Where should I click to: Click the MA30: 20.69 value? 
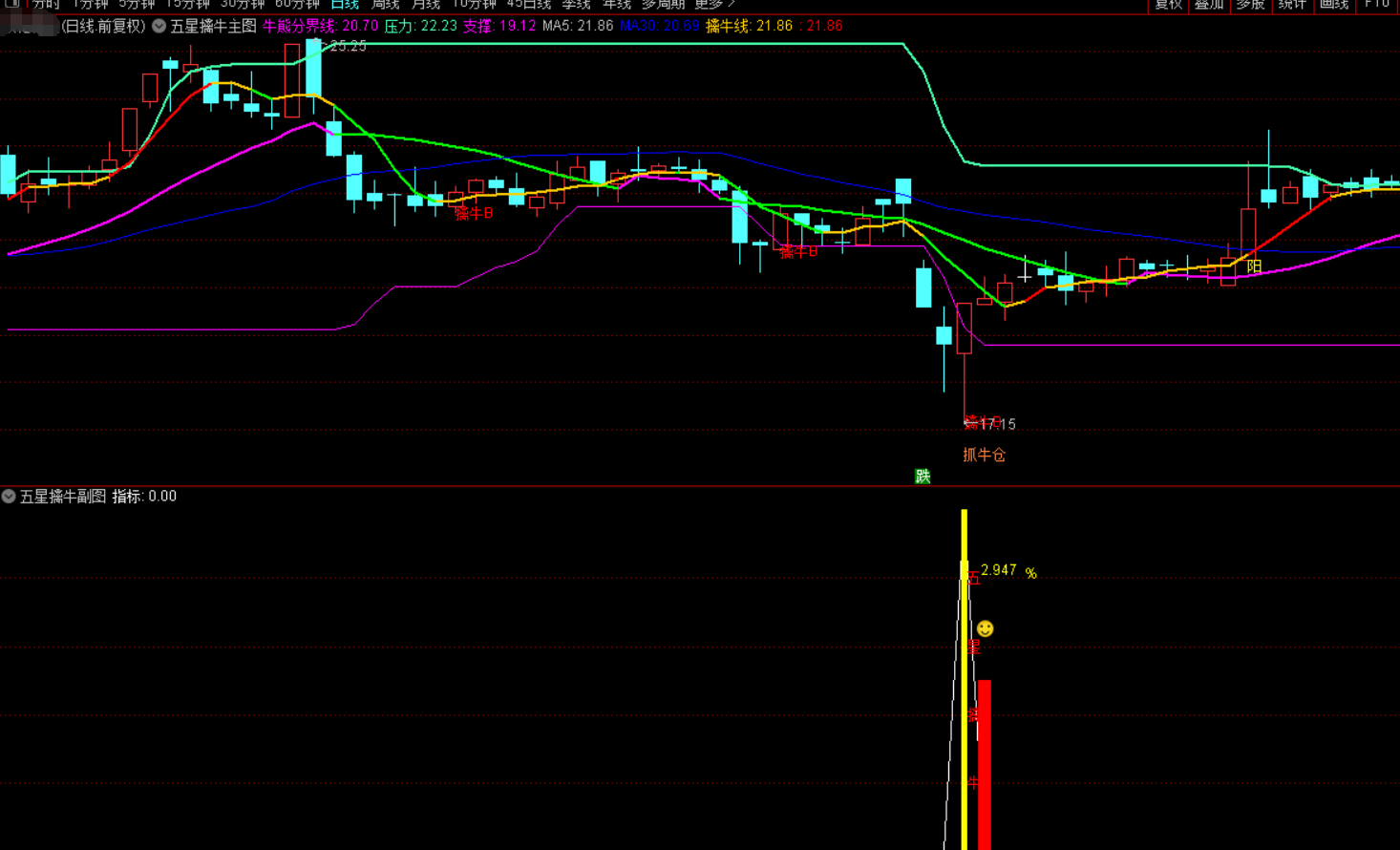point(660,27)
